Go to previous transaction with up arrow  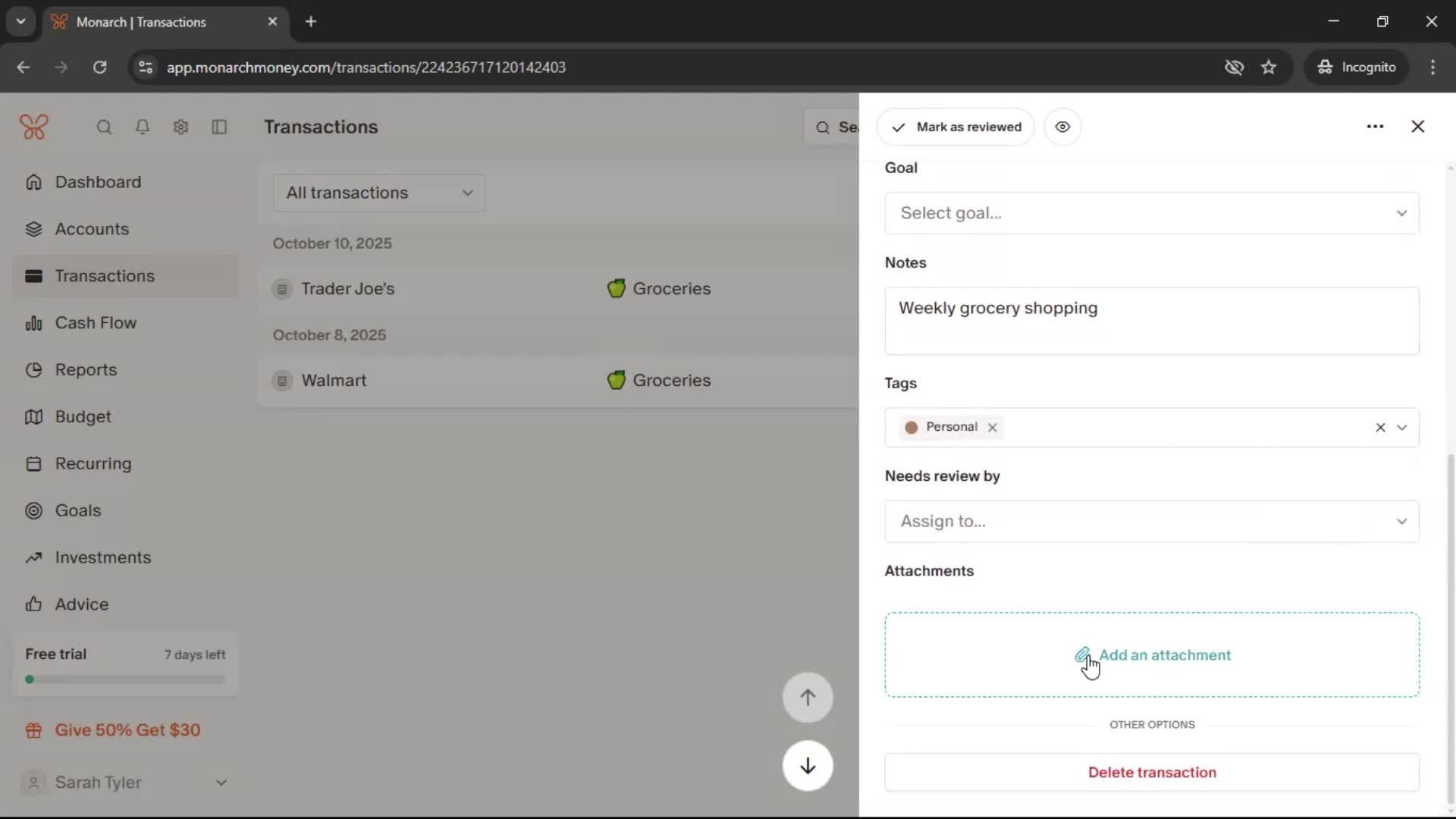(808, 698)
